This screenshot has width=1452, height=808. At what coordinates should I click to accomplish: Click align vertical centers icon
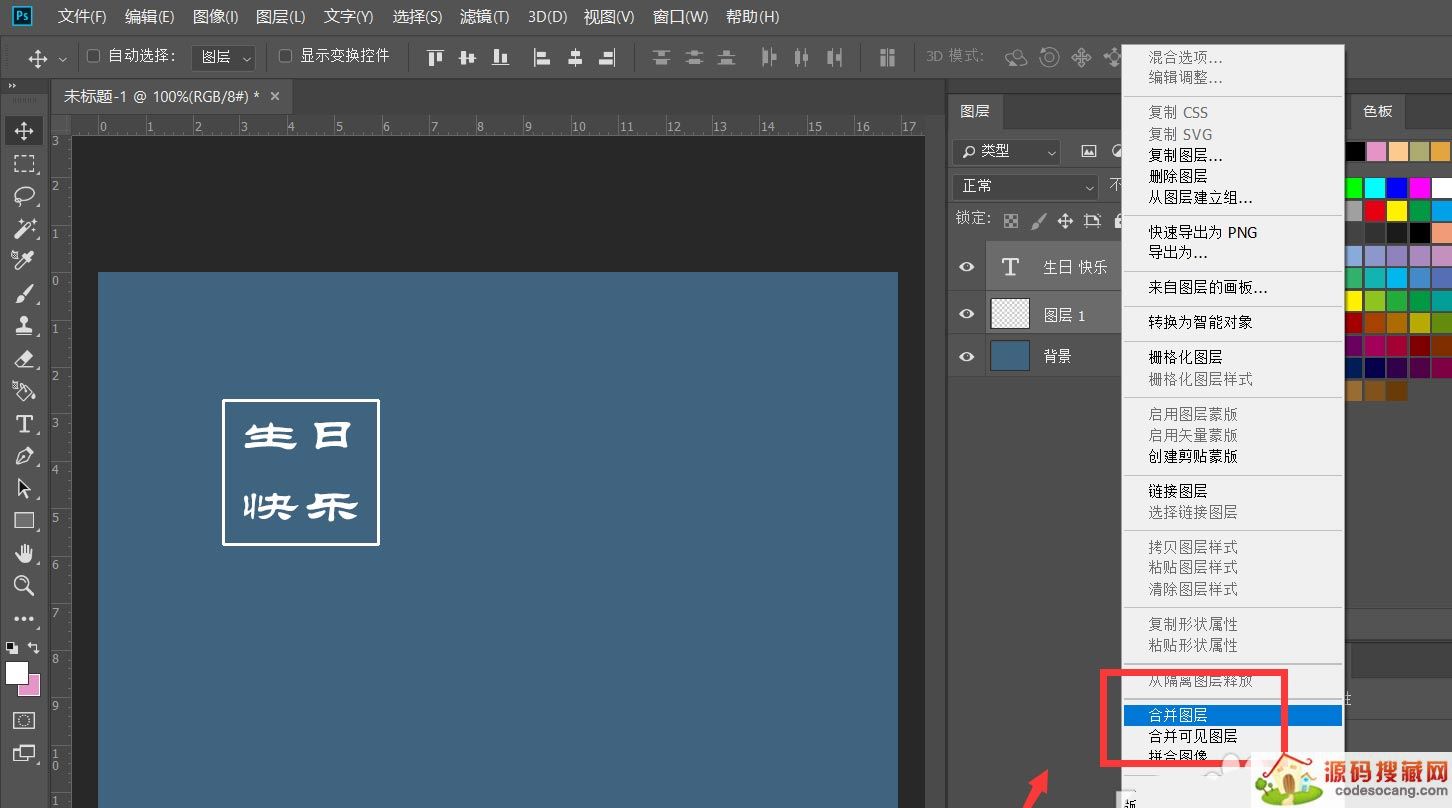pos(467,58)
